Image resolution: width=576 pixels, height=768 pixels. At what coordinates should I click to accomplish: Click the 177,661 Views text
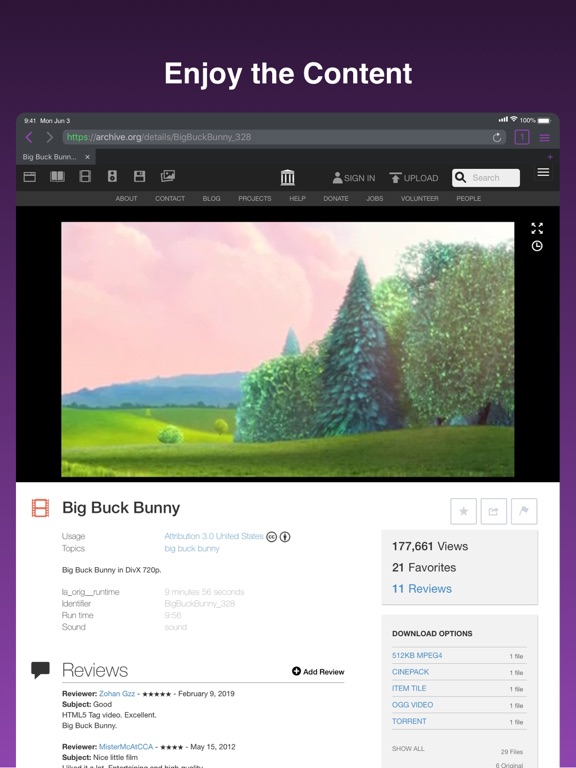click(x=430, y=546)
